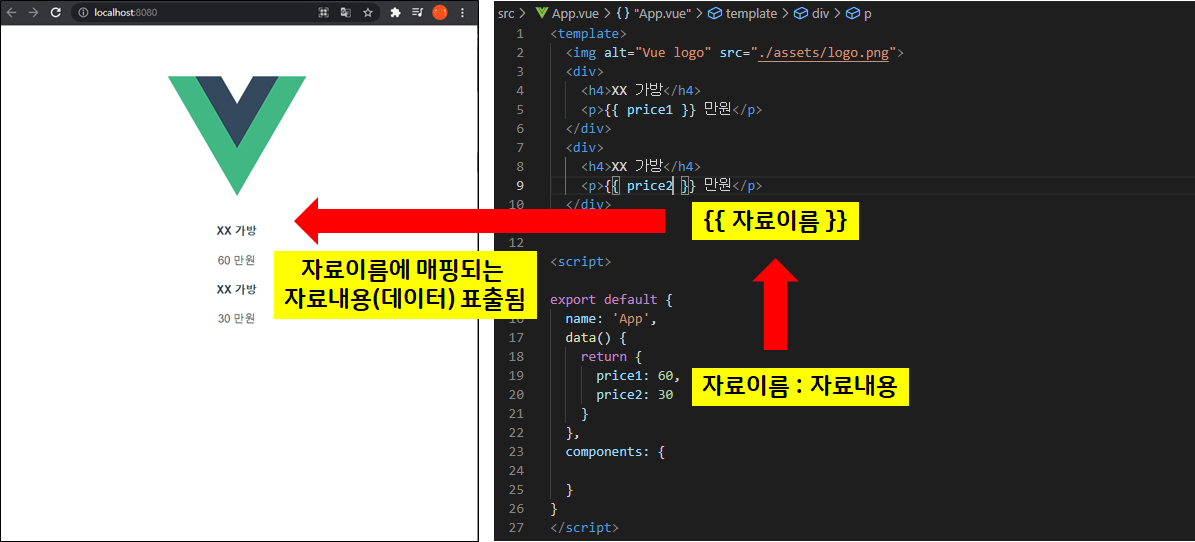Click line number 27 in the editor gutter
Image resolution: width=1195 pixels, height=542 pixels.
515,528
